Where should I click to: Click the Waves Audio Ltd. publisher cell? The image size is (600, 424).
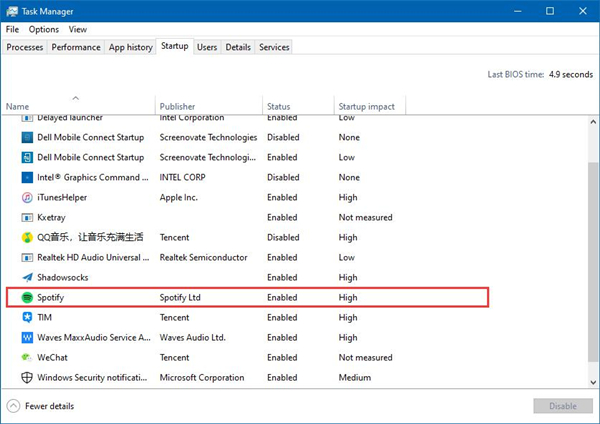point(192,338)
